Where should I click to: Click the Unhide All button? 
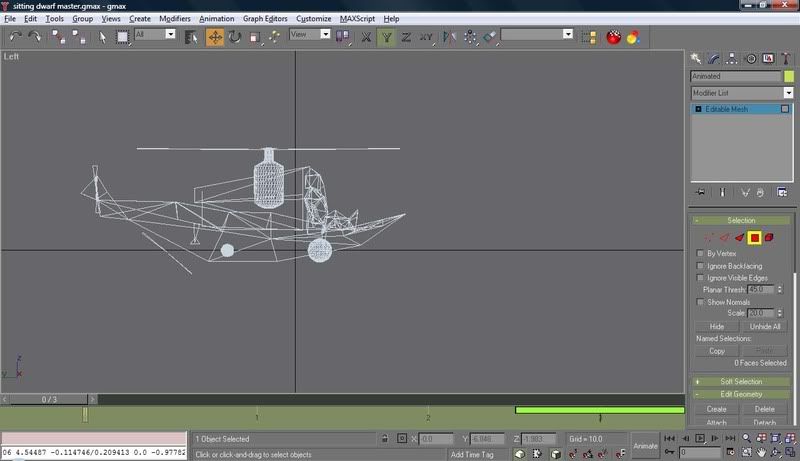tap(765, 326)
